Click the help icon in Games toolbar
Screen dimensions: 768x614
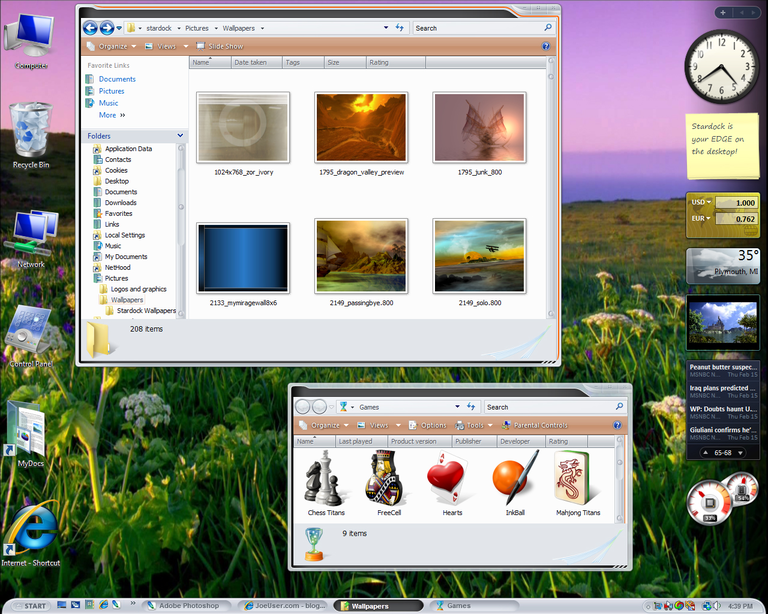tap(617, 425)
